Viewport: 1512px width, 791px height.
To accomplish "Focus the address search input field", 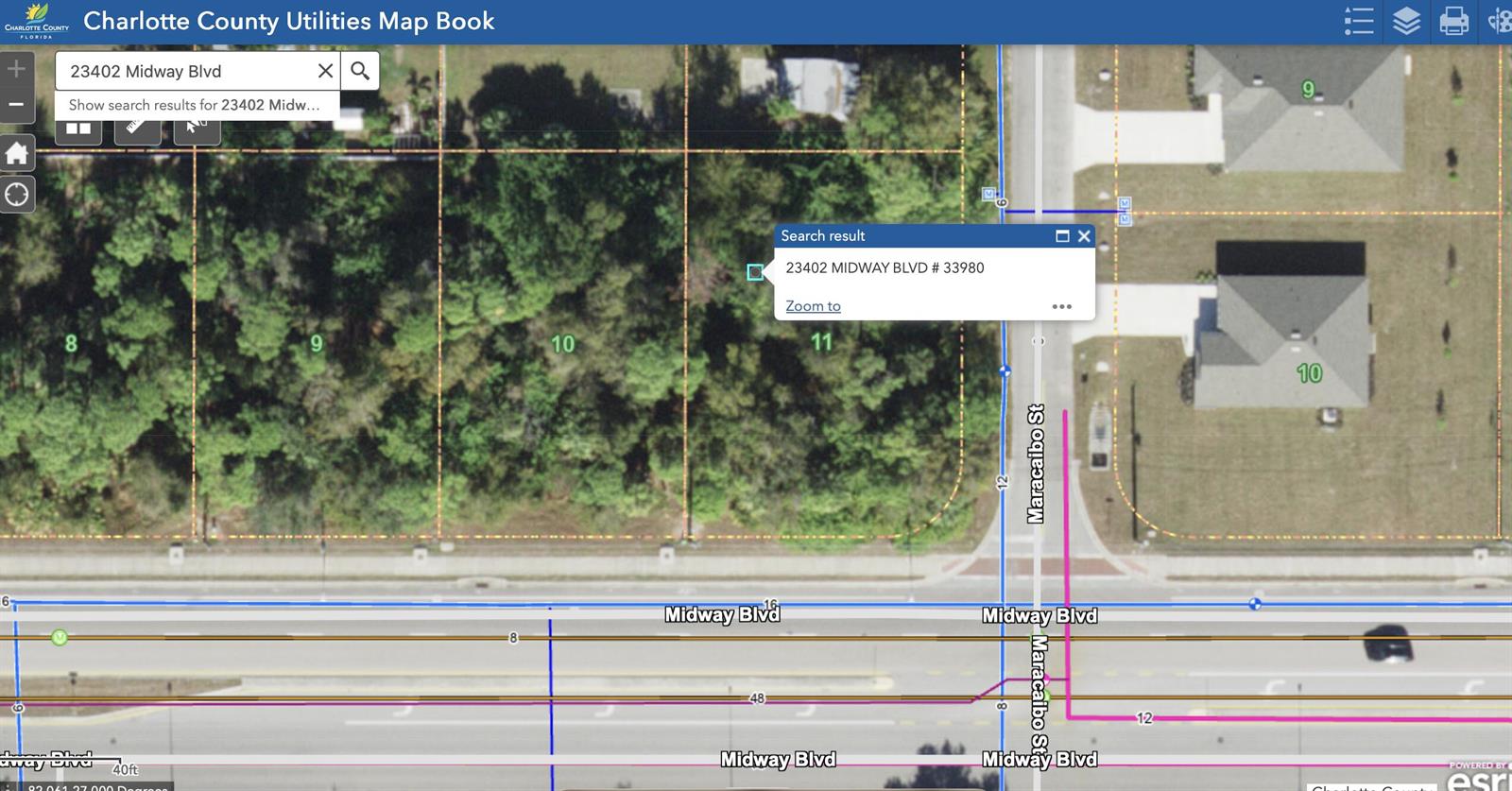I will (x=189, y=71).
